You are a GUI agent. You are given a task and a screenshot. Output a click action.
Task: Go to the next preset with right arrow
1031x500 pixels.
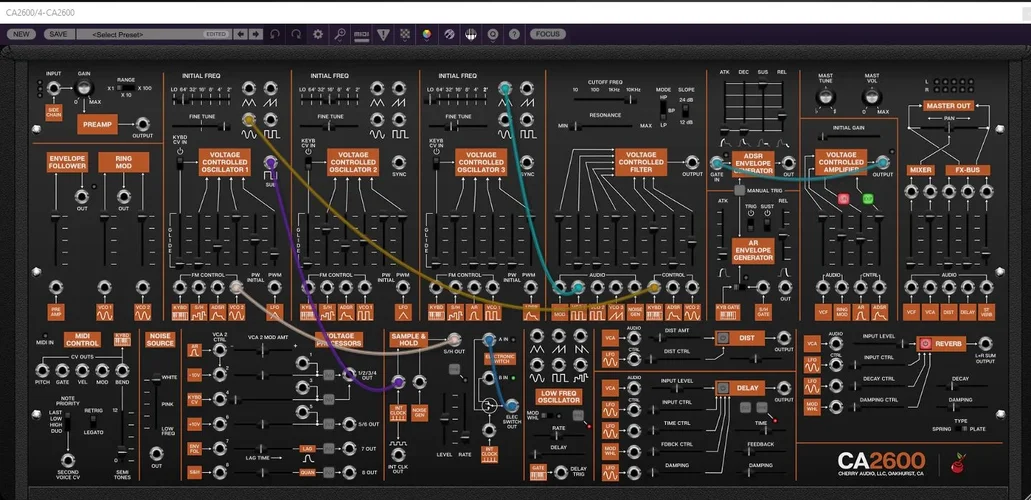[x=256, y=34]
